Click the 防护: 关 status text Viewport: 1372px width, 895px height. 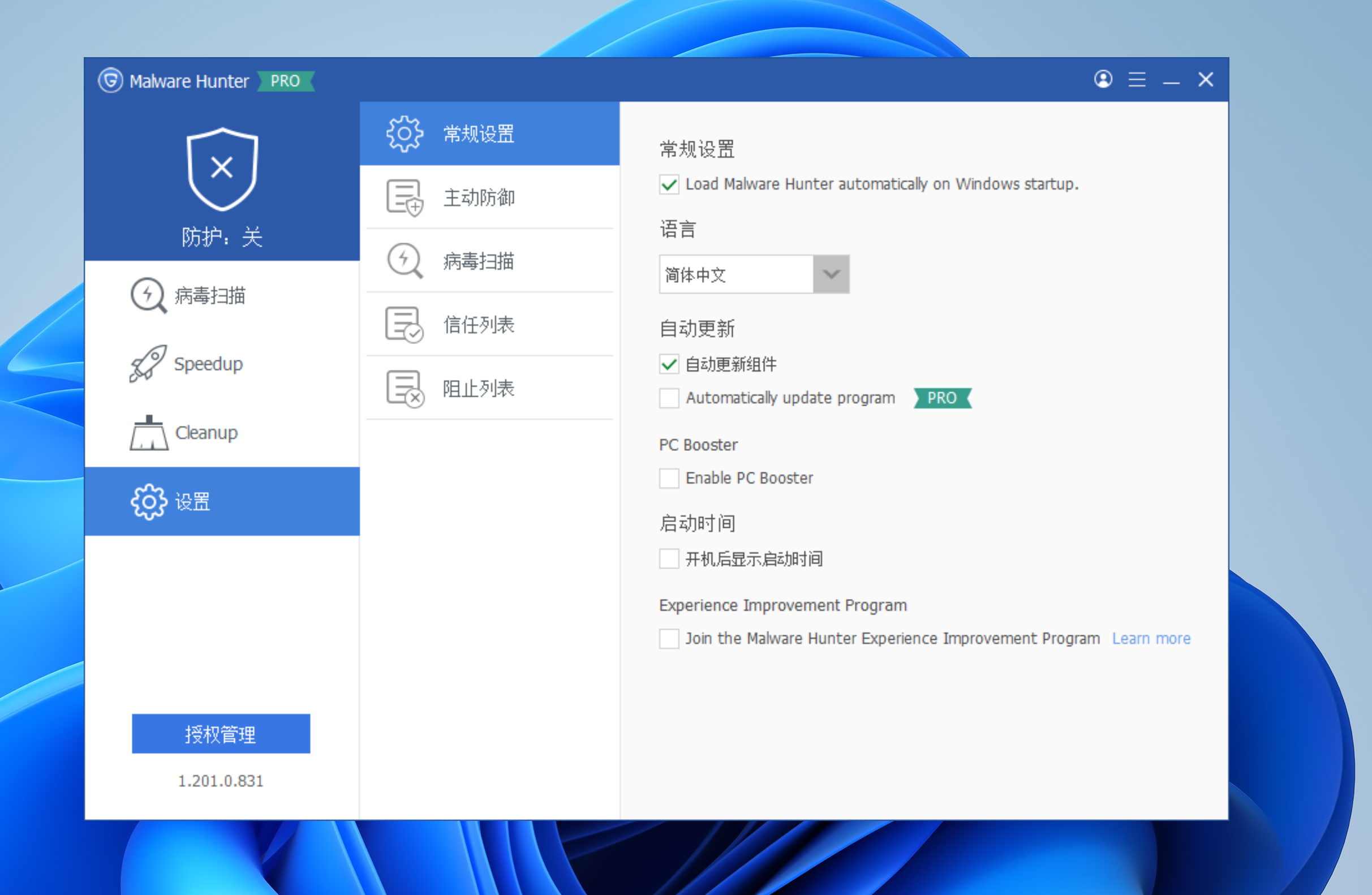pos(222,237)
